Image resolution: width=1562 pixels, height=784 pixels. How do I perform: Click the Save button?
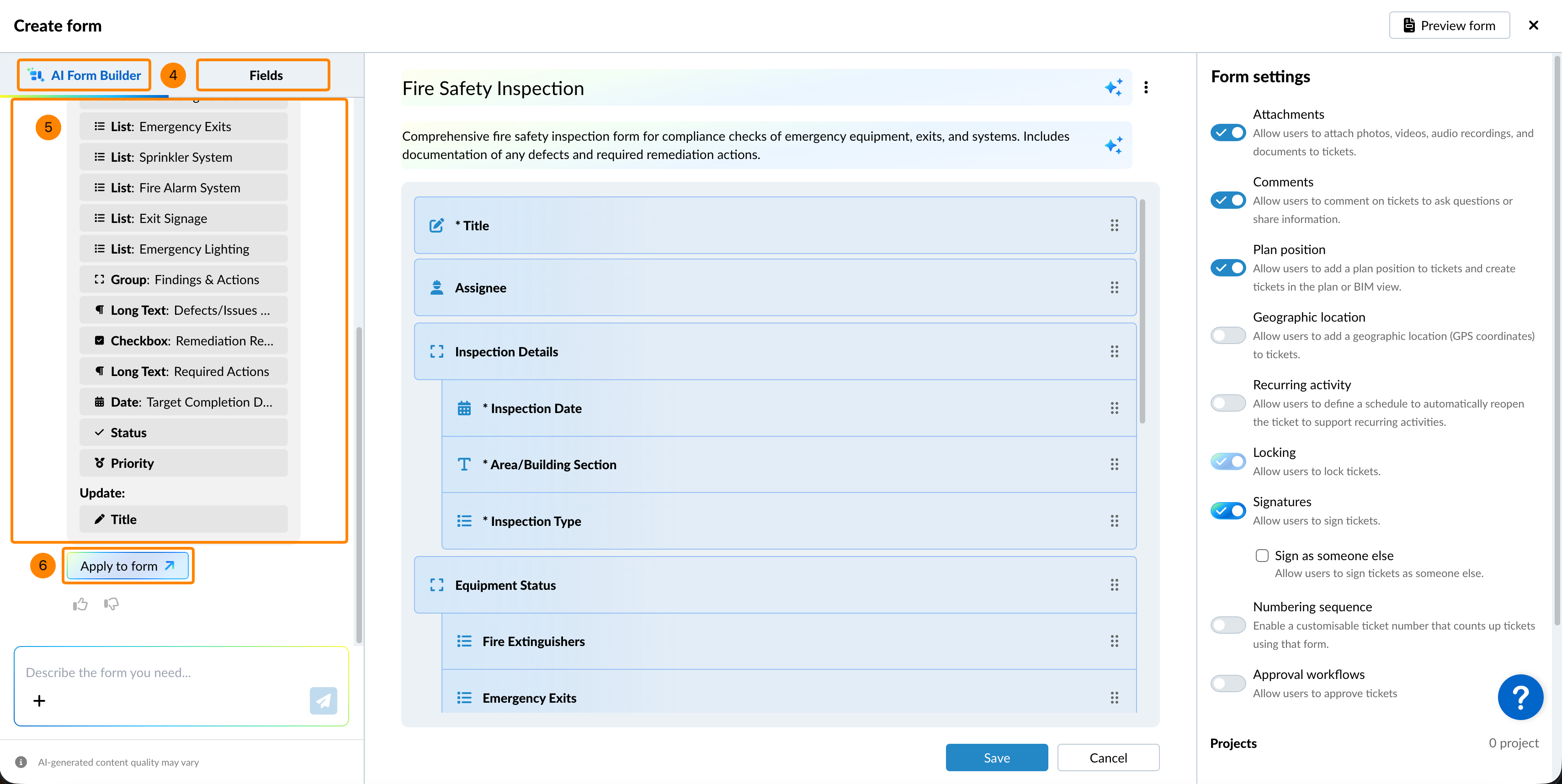[x=996, y=758]
